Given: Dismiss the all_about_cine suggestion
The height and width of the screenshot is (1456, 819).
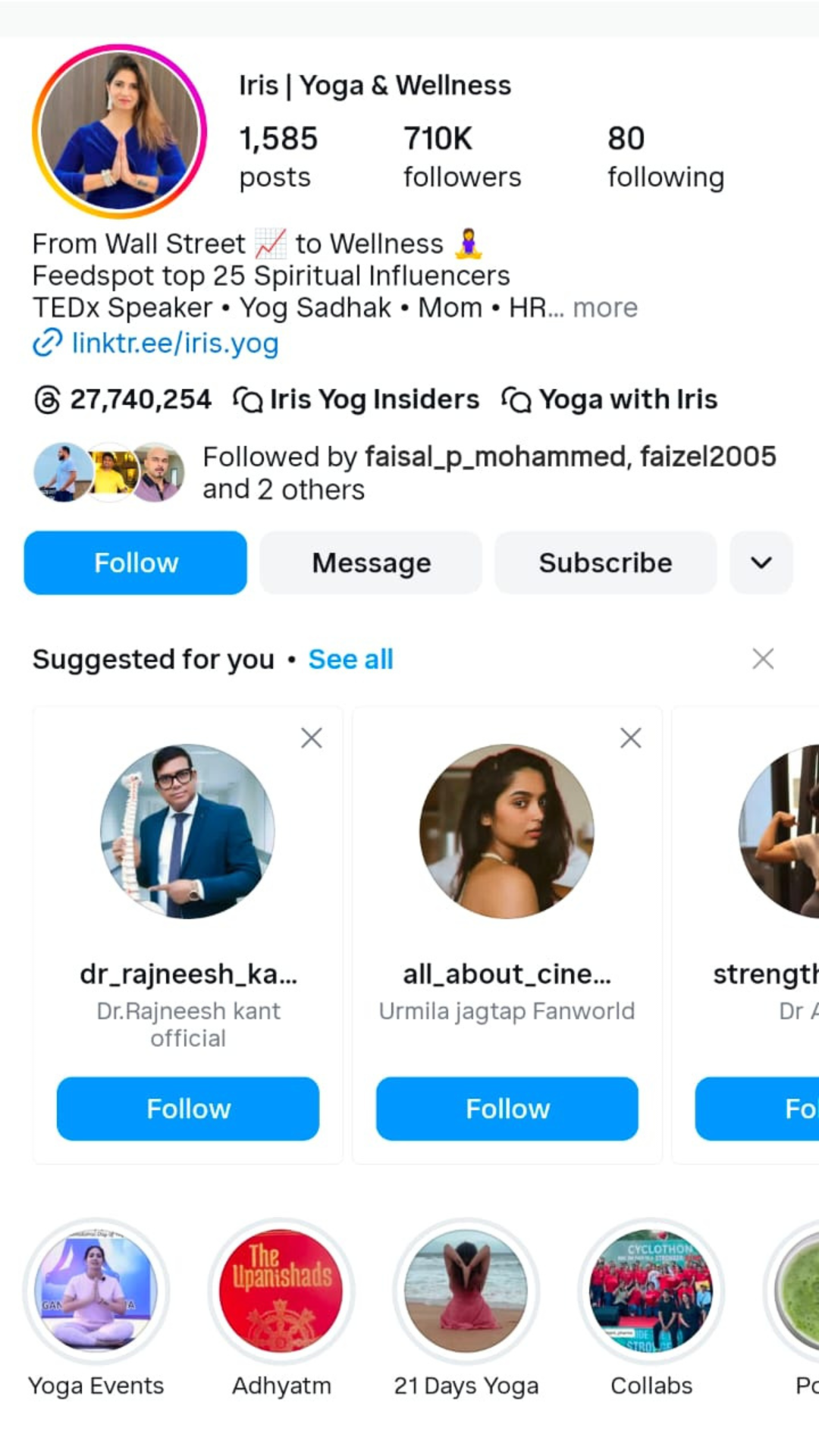Looking at the screenshot, I should 630,737.
